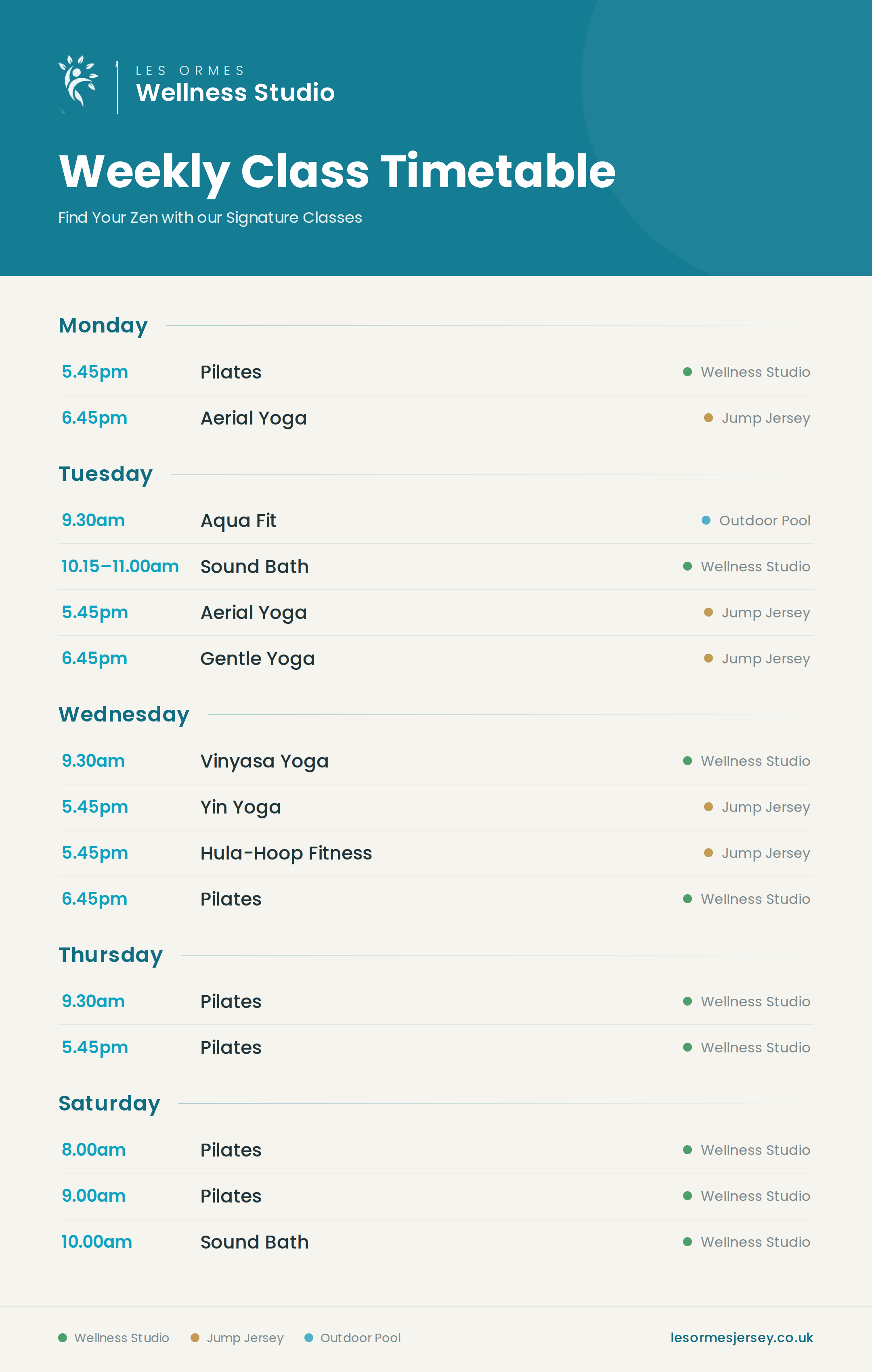This screenshot has height=1372, width=872.
Task: Select the Vinyasa Yoga class entry
Action: (436, 761)
